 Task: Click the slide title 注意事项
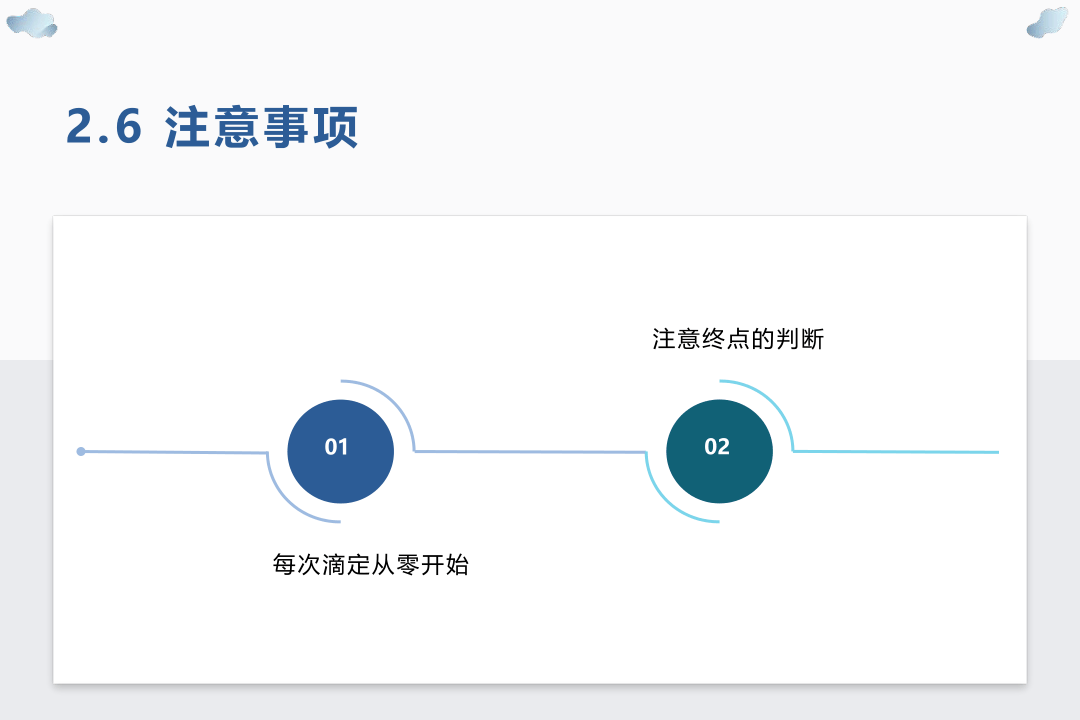261,127
